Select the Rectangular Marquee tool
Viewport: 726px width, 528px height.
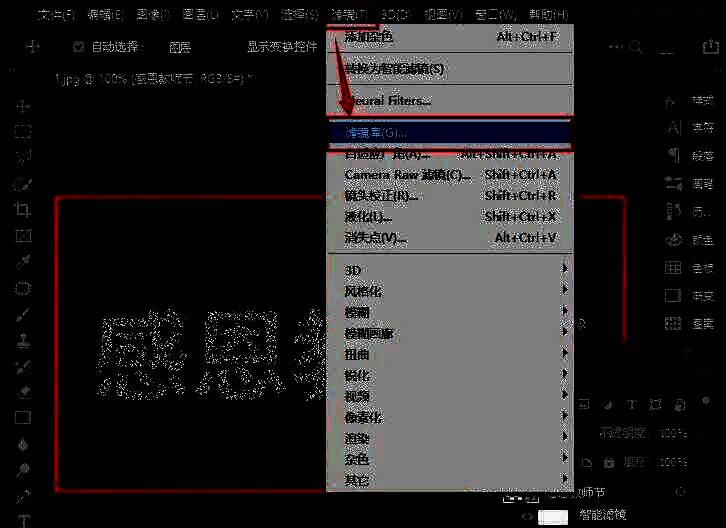coord(23,132)
